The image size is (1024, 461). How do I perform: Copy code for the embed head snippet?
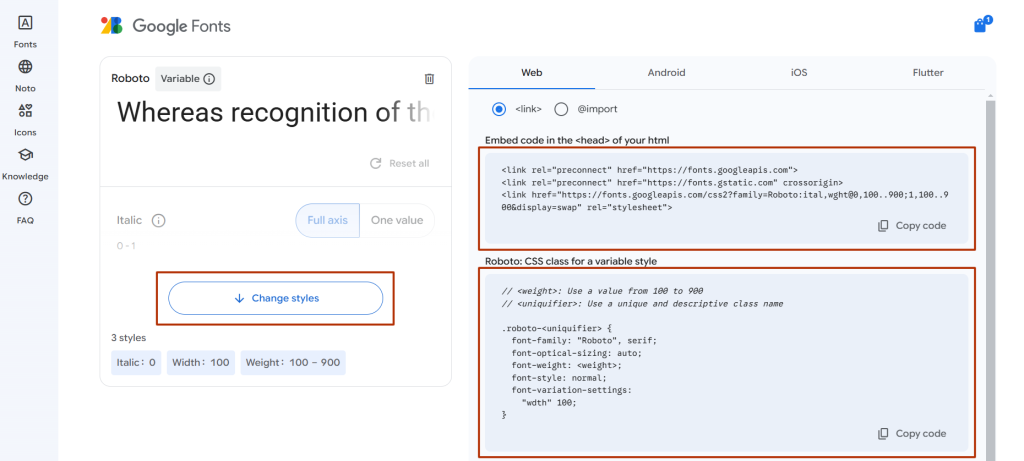912,226
